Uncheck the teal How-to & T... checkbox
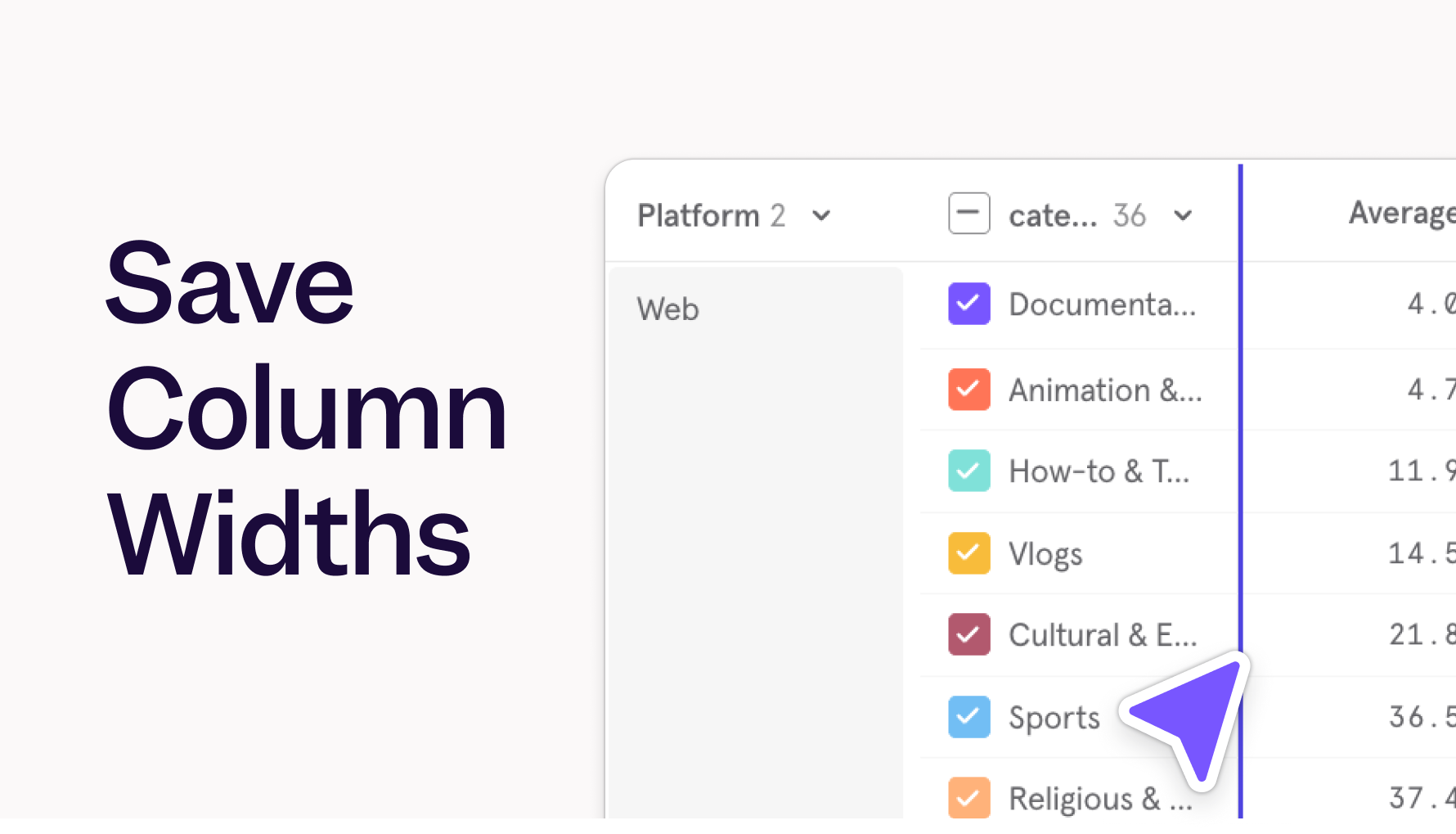Screen dimensions: 1456x834 tap(968, 471)
